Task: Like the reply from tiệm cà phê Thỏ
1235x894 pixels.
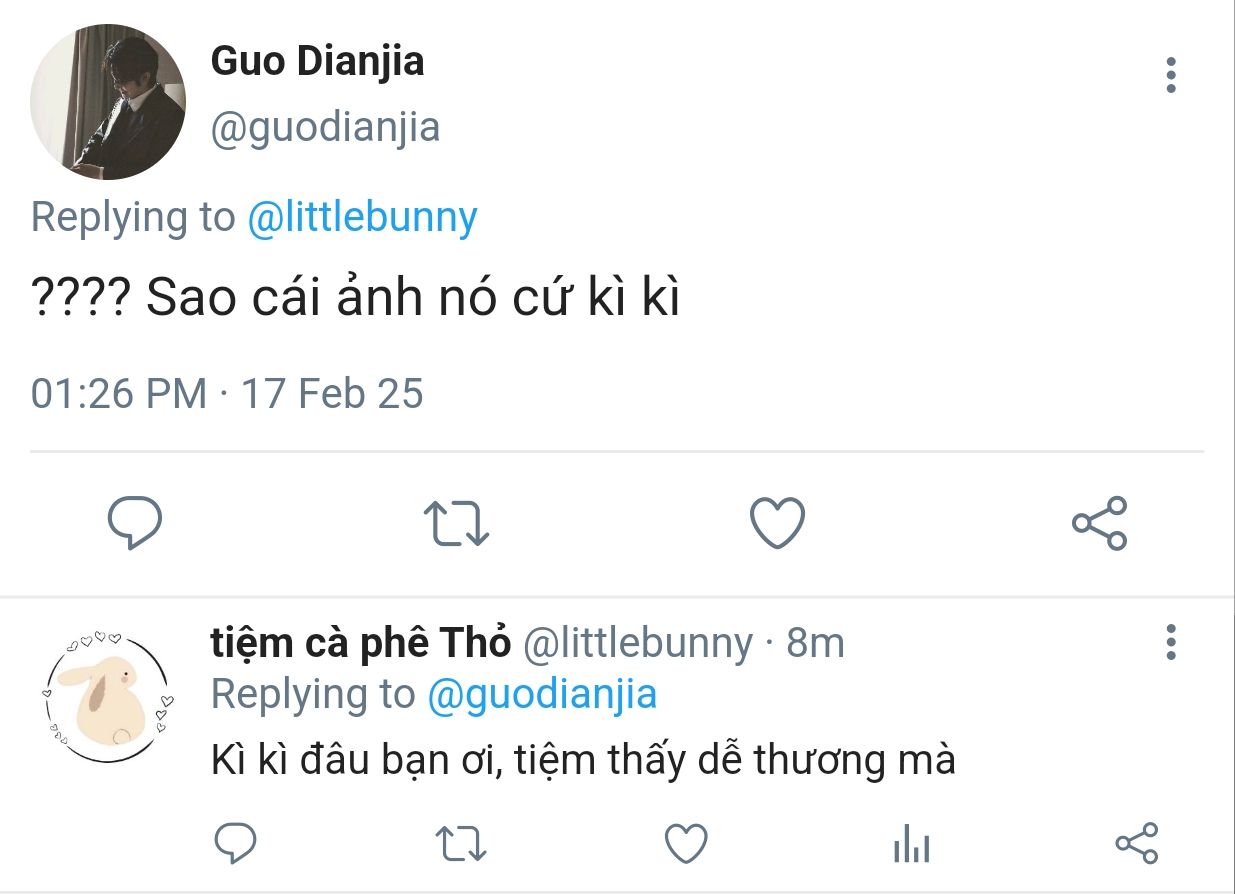Action: click(x=686, y=844)
